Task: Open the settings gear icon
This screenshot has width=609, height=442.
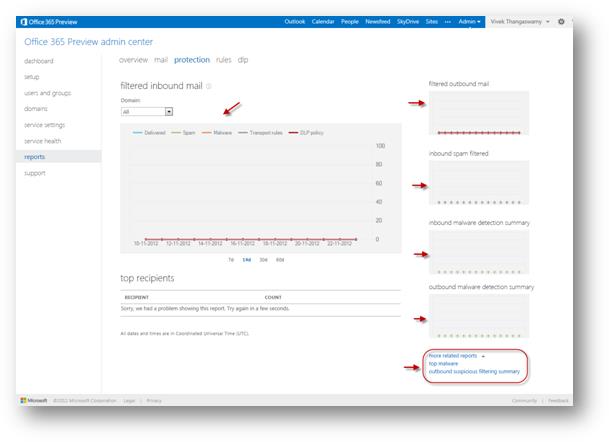Action: point(561,21)
